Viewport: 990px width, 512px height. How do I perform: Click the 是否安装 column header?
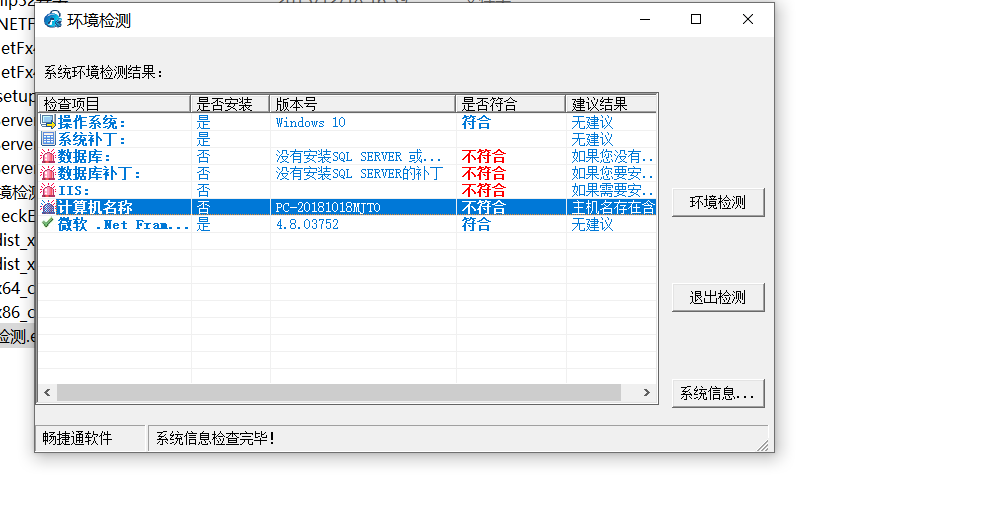[230, 104]
